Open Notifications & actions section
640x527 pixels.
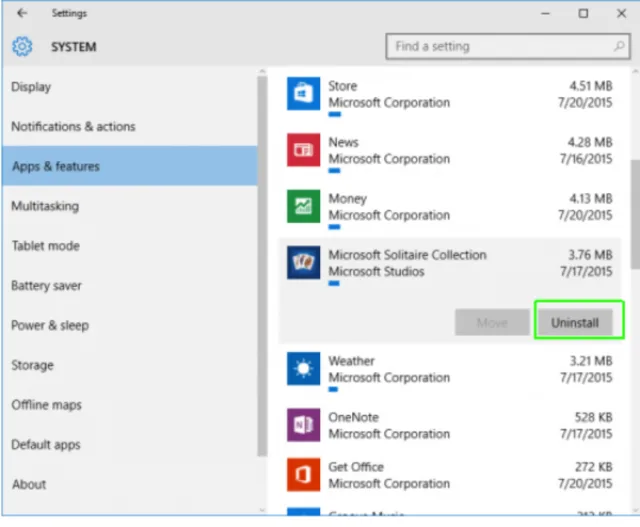(73, 127)
